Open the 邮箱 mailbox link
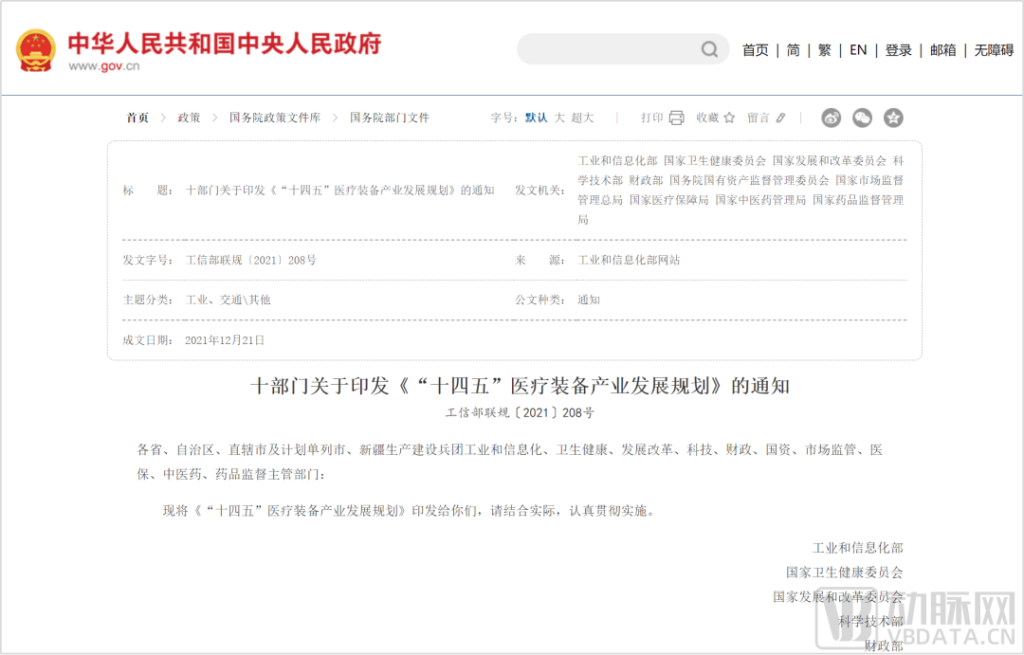This screenshot has height=655, width=1024. click(x=943, y=50)
